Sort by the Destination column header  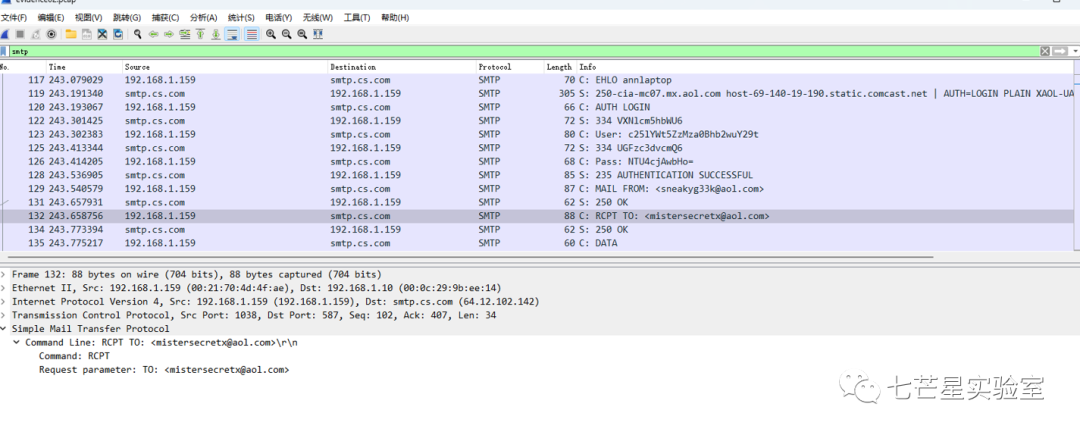[402, 67]
